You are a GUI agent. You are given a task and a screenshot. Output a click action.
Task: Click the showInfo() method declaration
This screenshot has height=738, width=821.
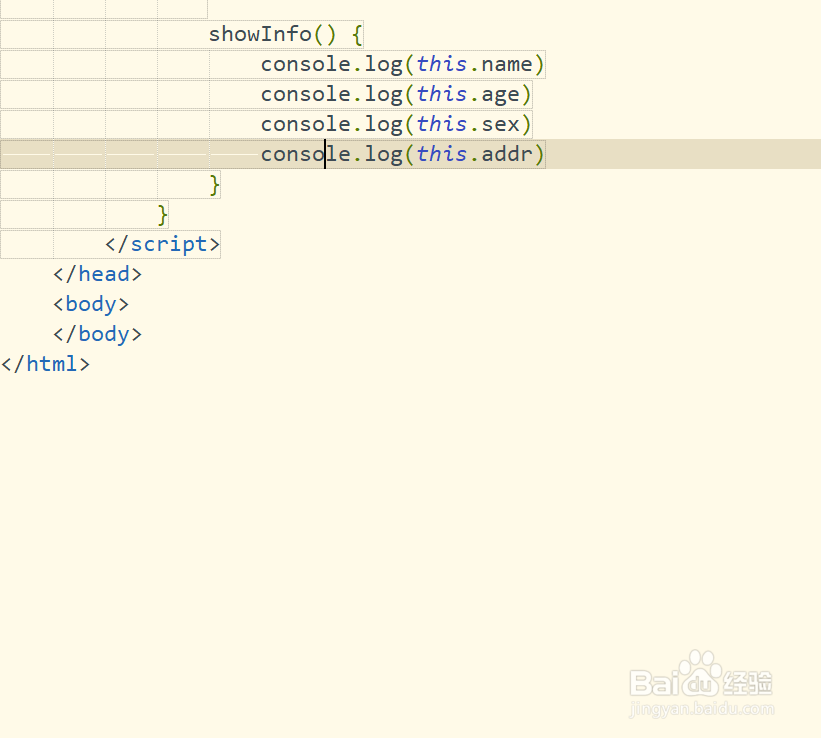click(285, 35)
